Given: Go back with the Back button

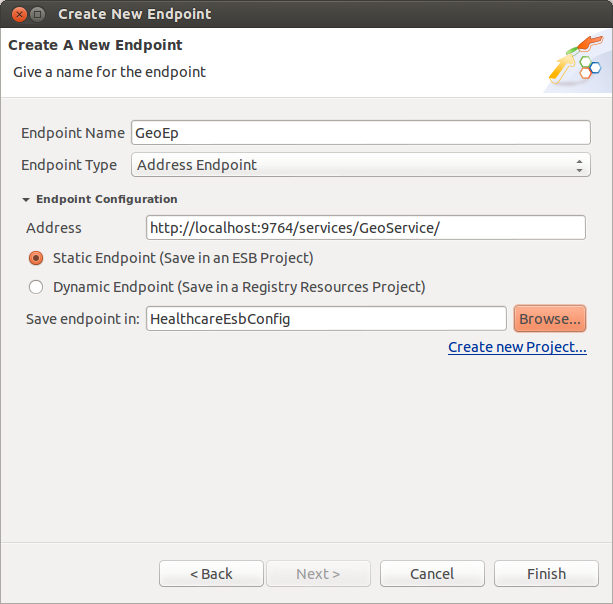Looking at the screenshot, I should 211,574.
